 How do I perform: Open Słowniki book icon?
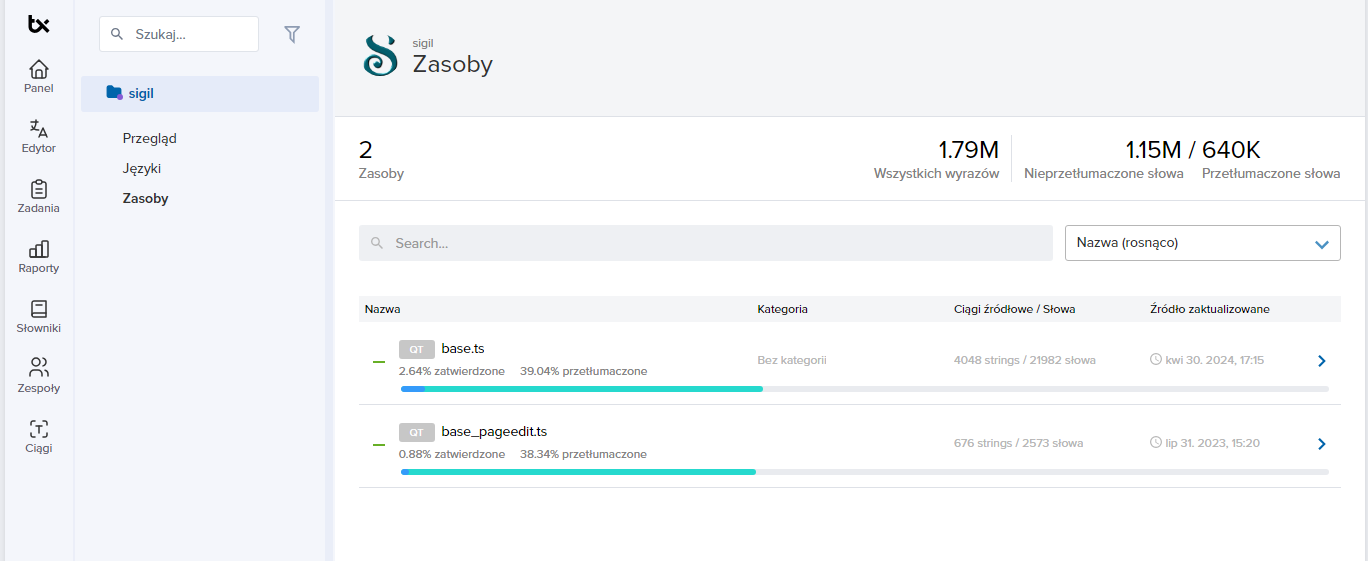[39, 309]
